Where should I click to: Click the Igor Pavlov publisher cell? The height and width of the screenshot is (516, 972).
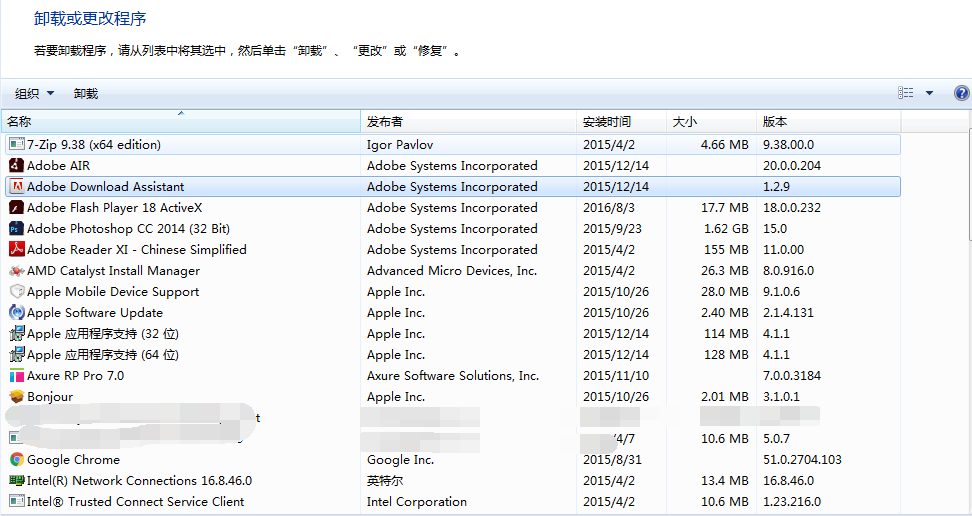tap(400, 145)
